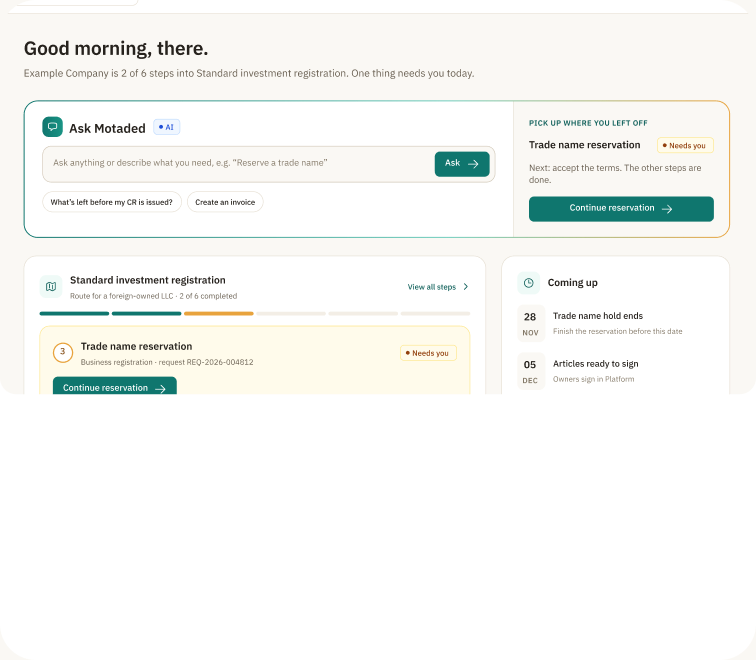Click the chevron next to View all steps
Viewport: 756px width, 660px height.
click(466, 287)
